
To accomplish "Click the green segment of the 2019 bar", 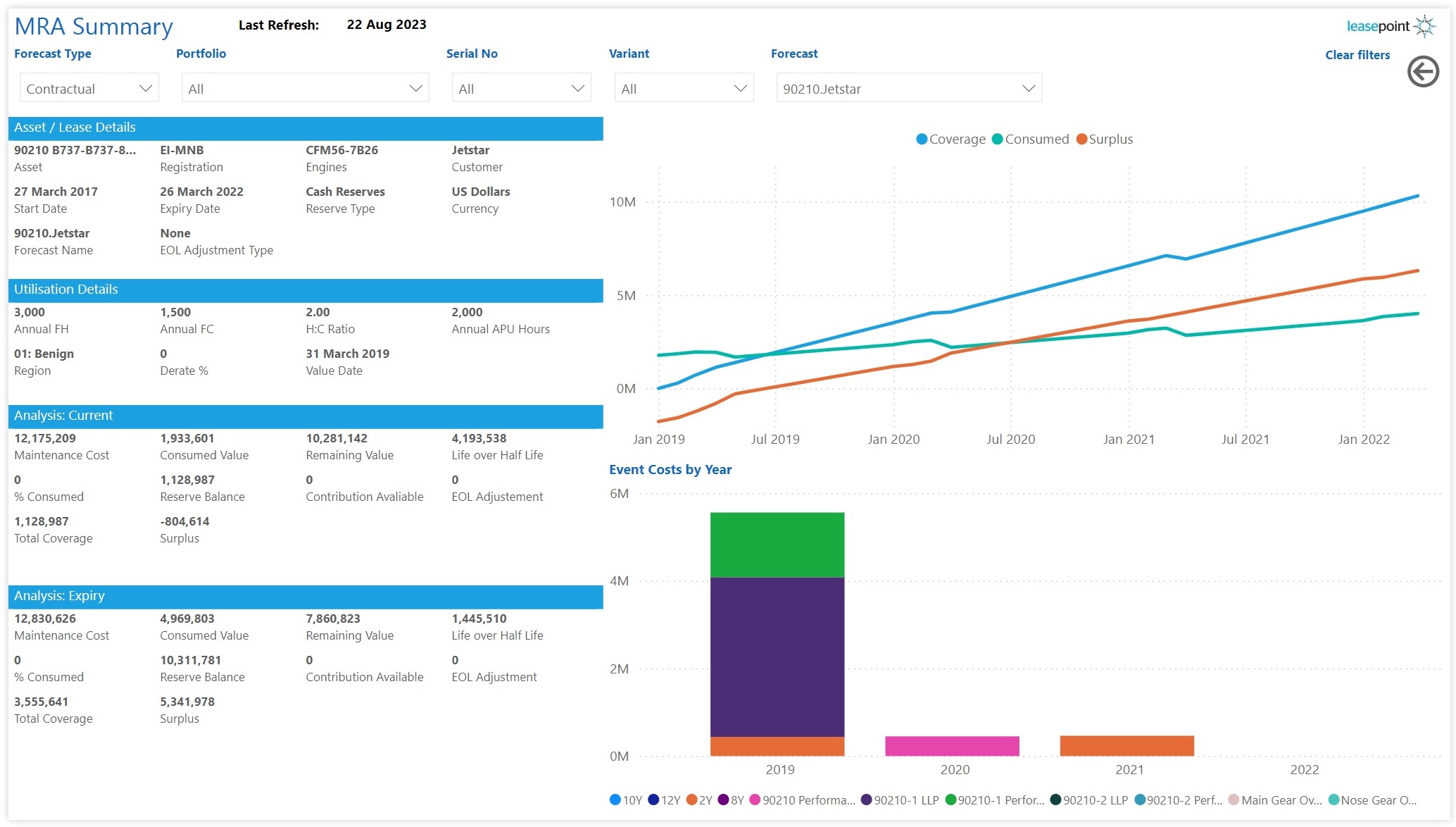I will 777,545.
